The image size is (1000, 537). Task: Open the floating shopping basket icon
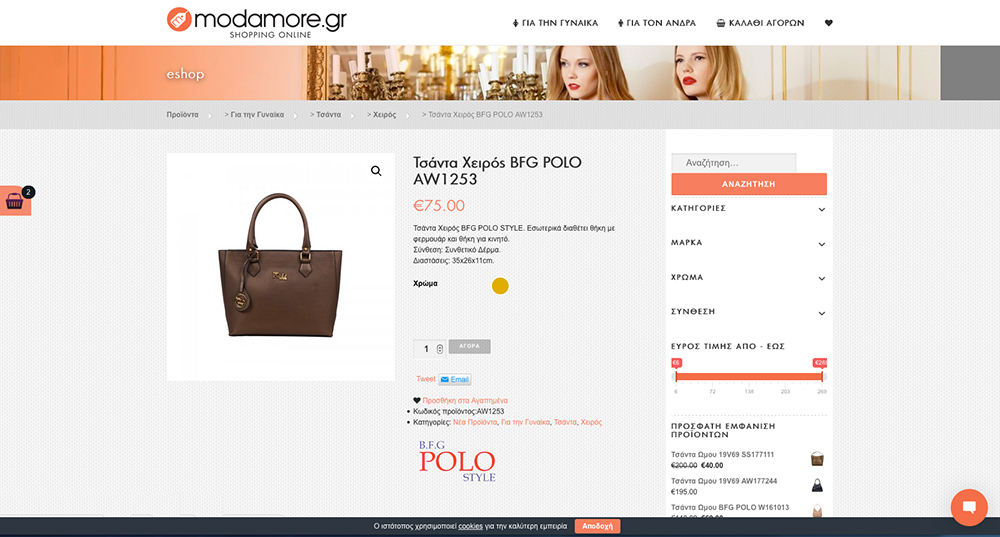click(15, 201)
